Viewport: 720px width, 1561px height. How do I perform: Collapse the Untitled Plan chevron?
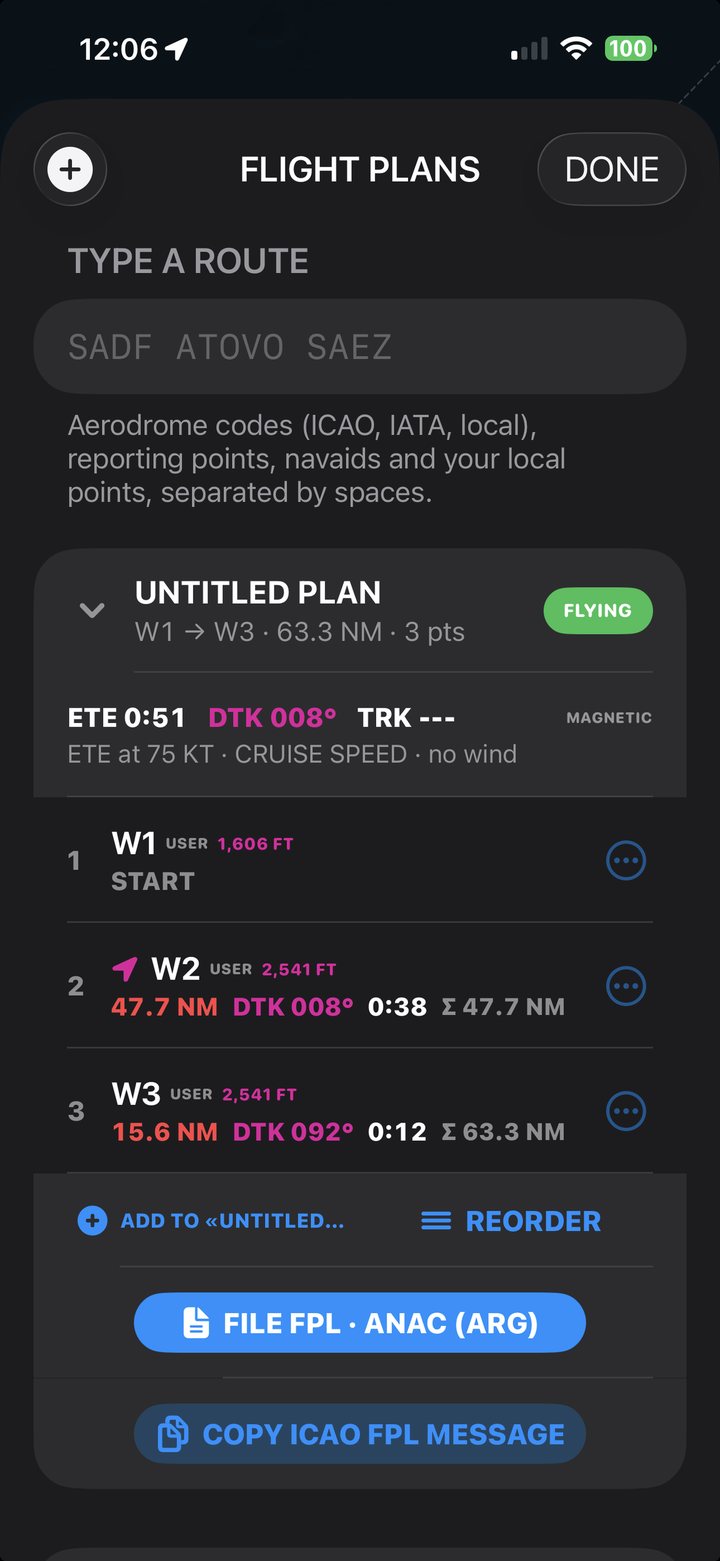click(x=92, y=610)
